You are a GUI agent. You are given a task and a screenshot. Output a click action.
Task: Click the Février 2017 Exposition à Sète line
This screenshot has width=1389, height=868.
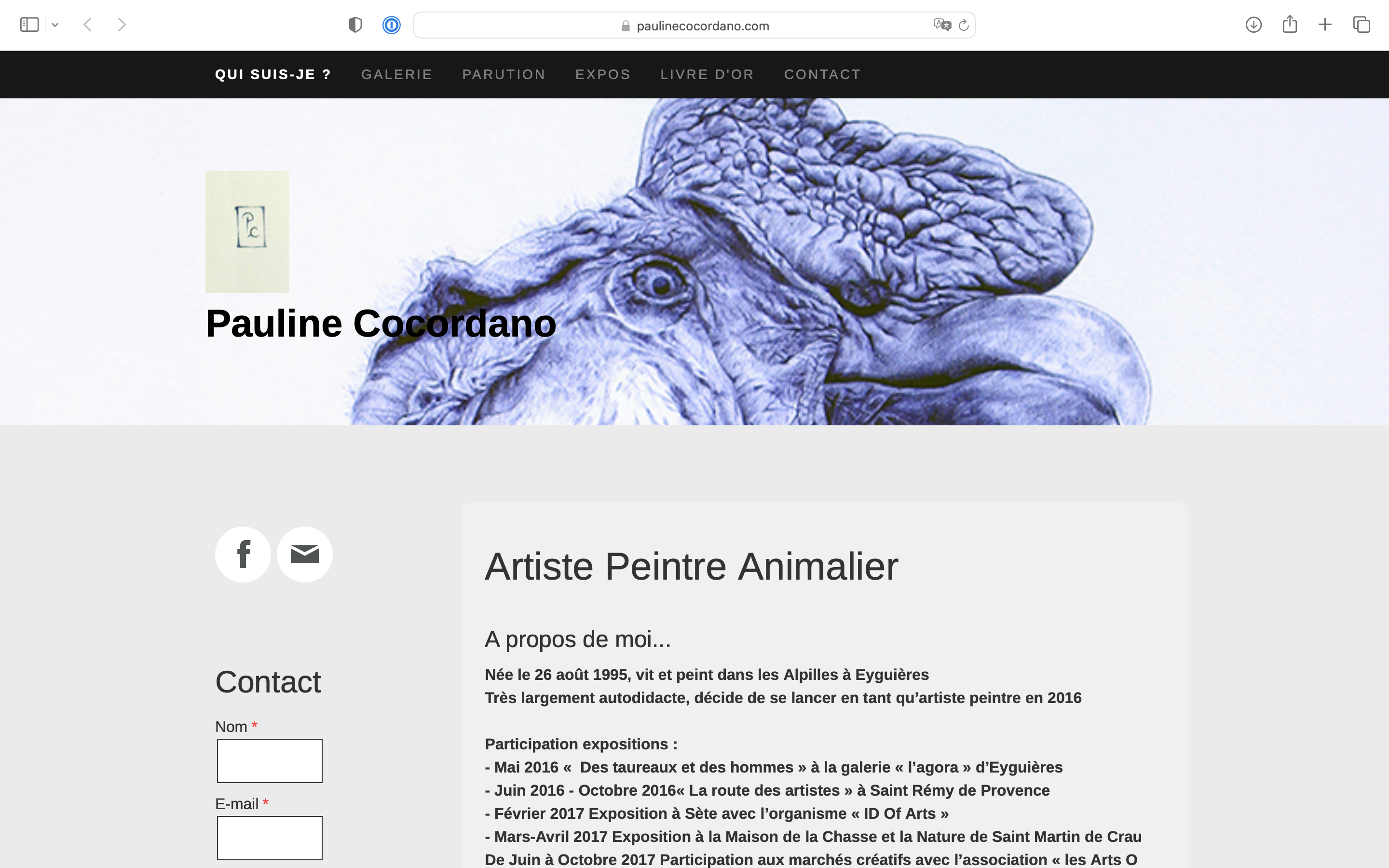click(716, 814)
